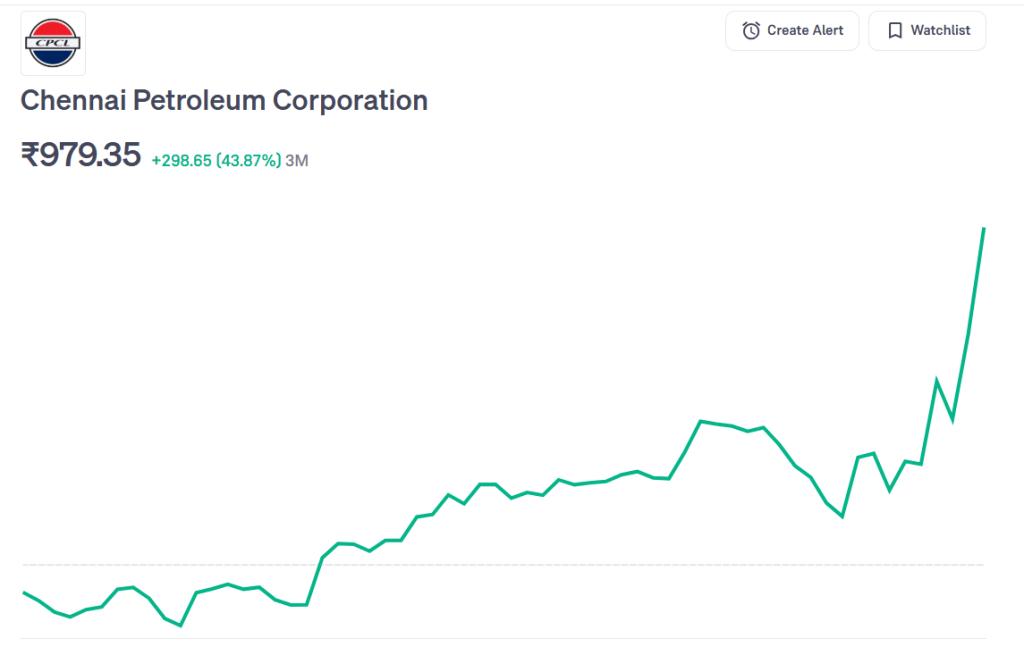Image resolution: width=1024 pixels, height=647 pixels.
Task: Open the 3M time period selector
Action: [x=297, y=160]
